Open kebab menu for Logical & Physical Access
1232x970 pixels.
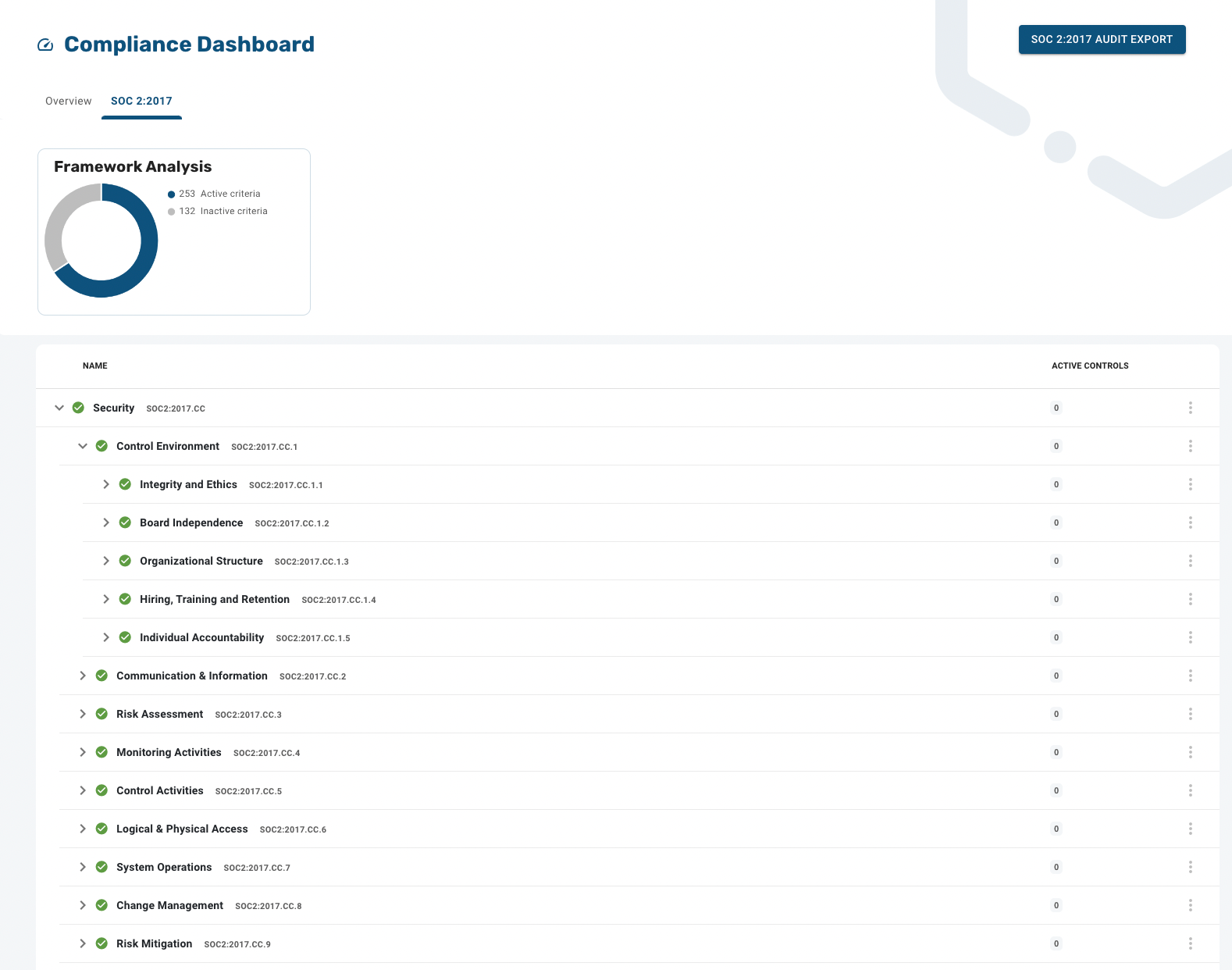coord(1190,829)
